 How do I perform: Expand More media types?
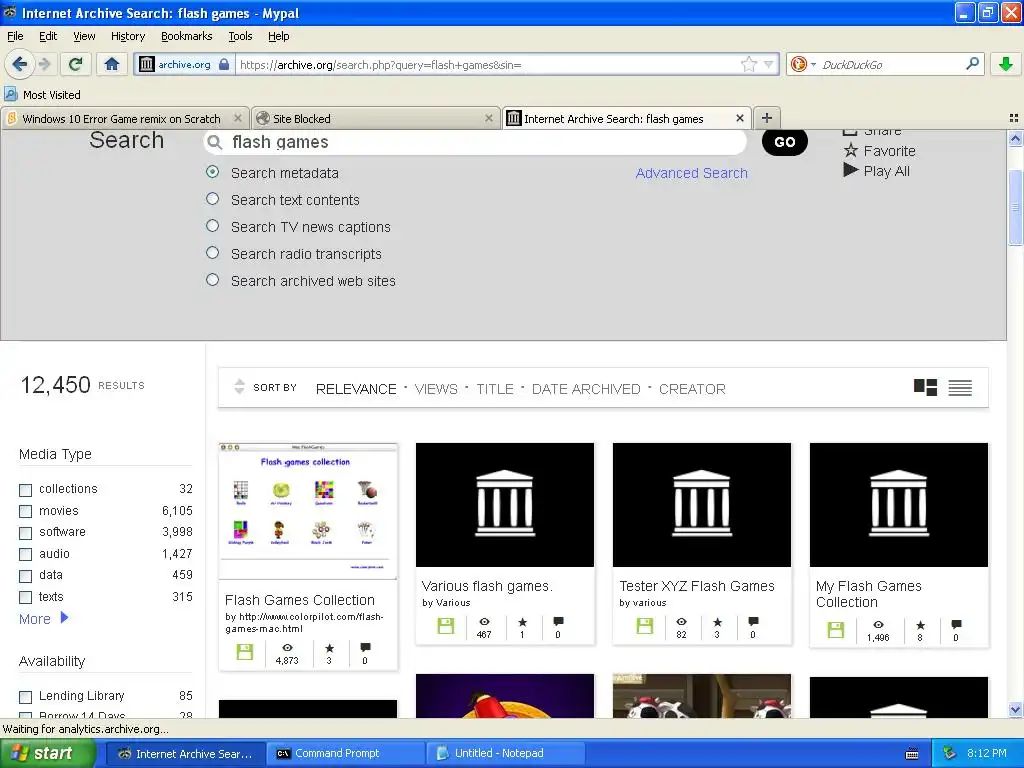(x=43, y=618)
